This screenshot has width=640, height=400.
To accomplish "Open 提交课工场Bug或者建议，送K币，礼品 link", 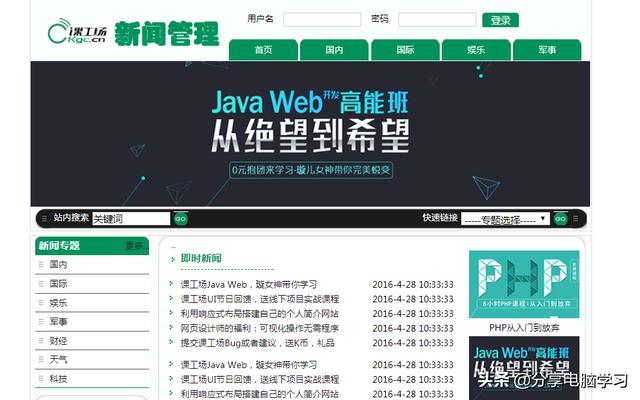I will click(258, 343).
